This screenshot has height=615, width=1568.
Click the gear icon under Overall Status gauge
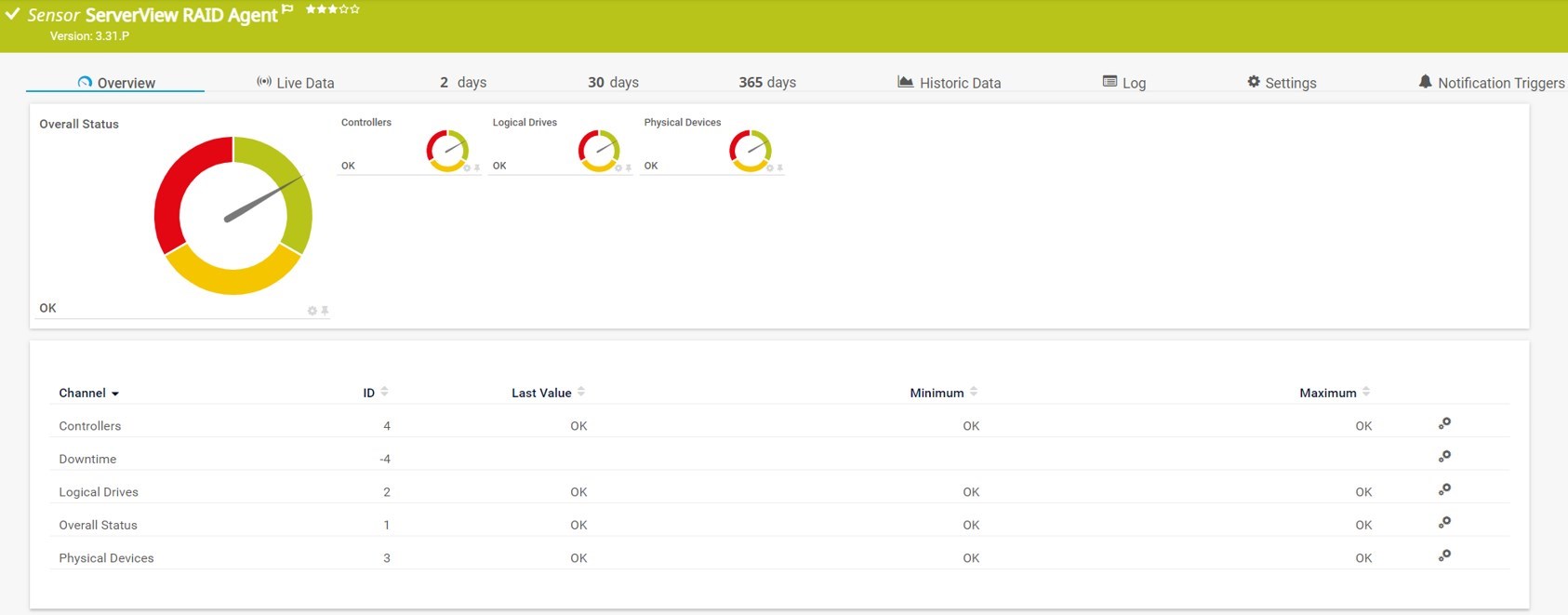[x=312, y=311]
